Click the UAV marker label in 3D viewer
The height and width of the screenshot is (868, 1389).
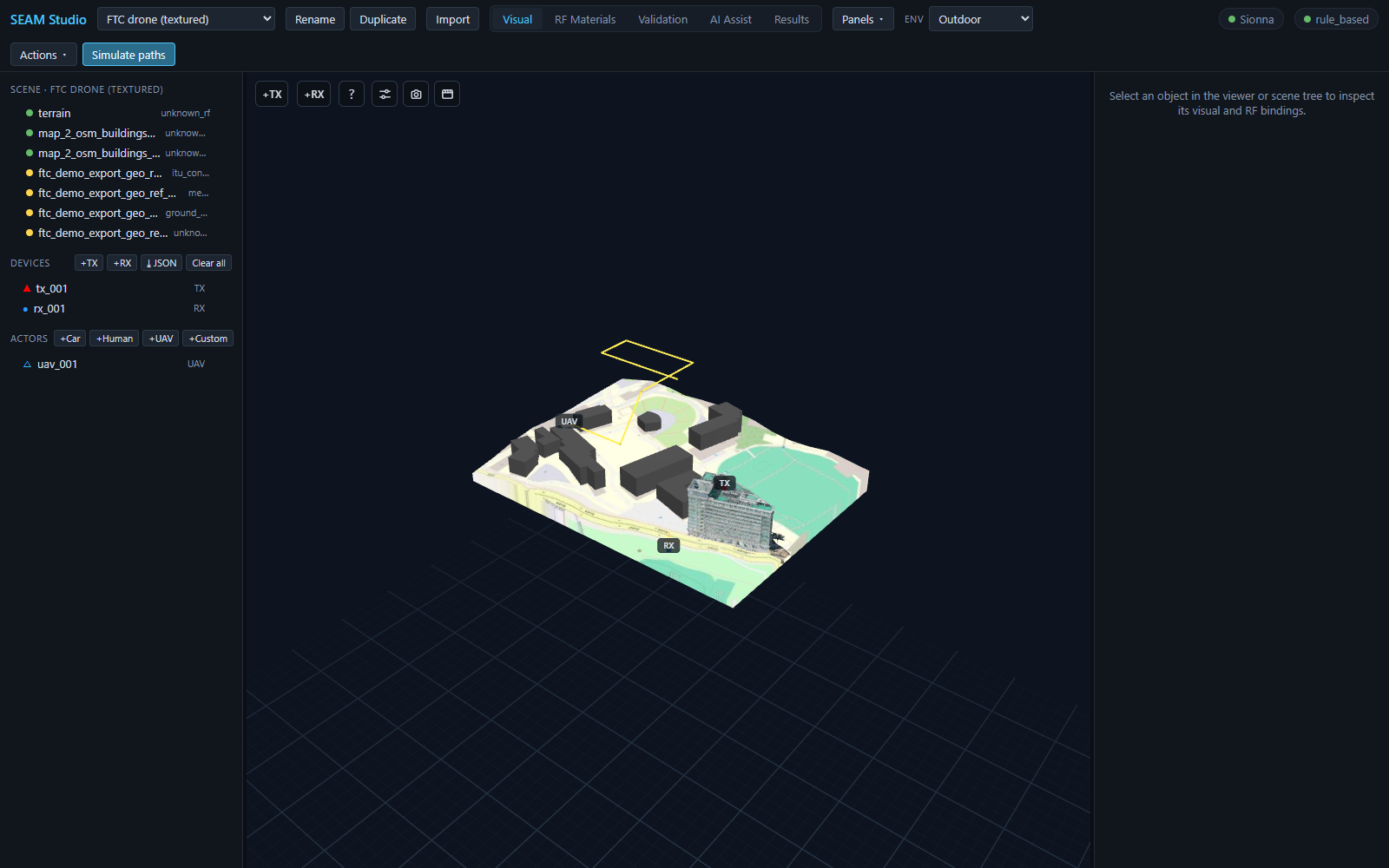click(x=569, y=421)
